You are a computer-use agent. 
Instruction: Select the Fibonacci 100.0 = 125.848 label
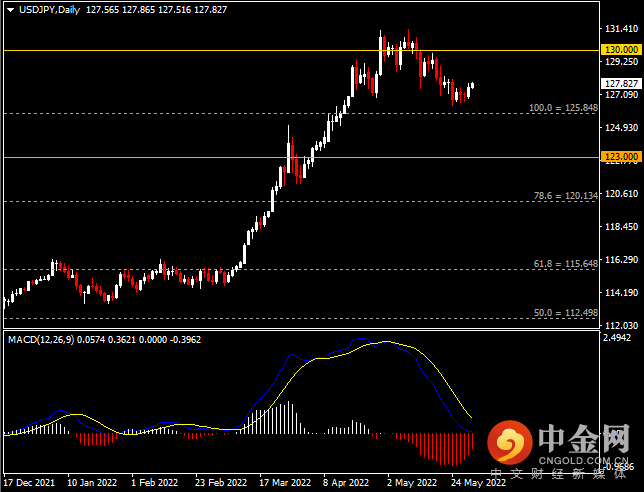tap(563, 108)
